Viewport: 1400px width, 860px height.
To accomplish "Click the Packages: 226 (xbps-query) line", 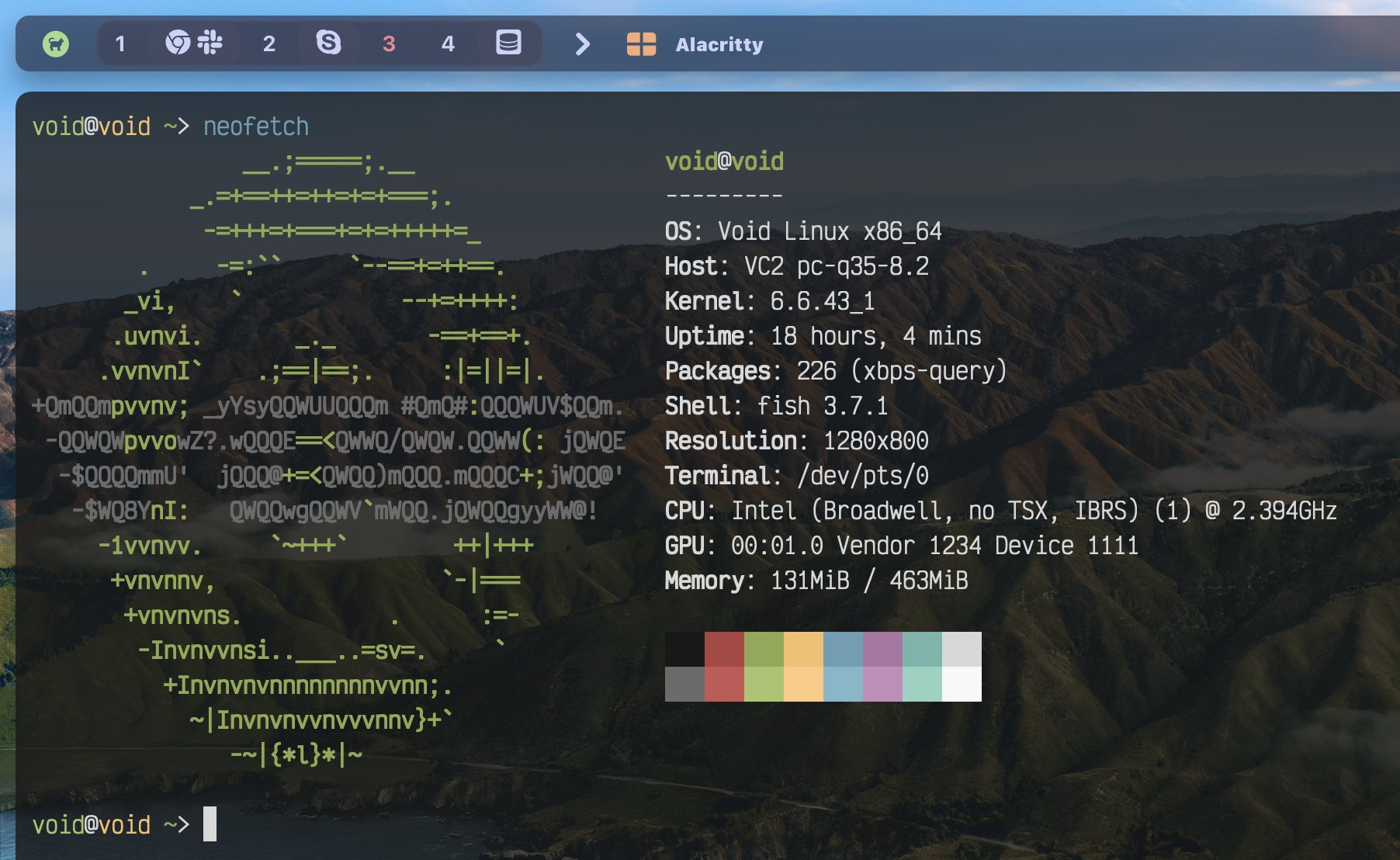I will [836, 371].
